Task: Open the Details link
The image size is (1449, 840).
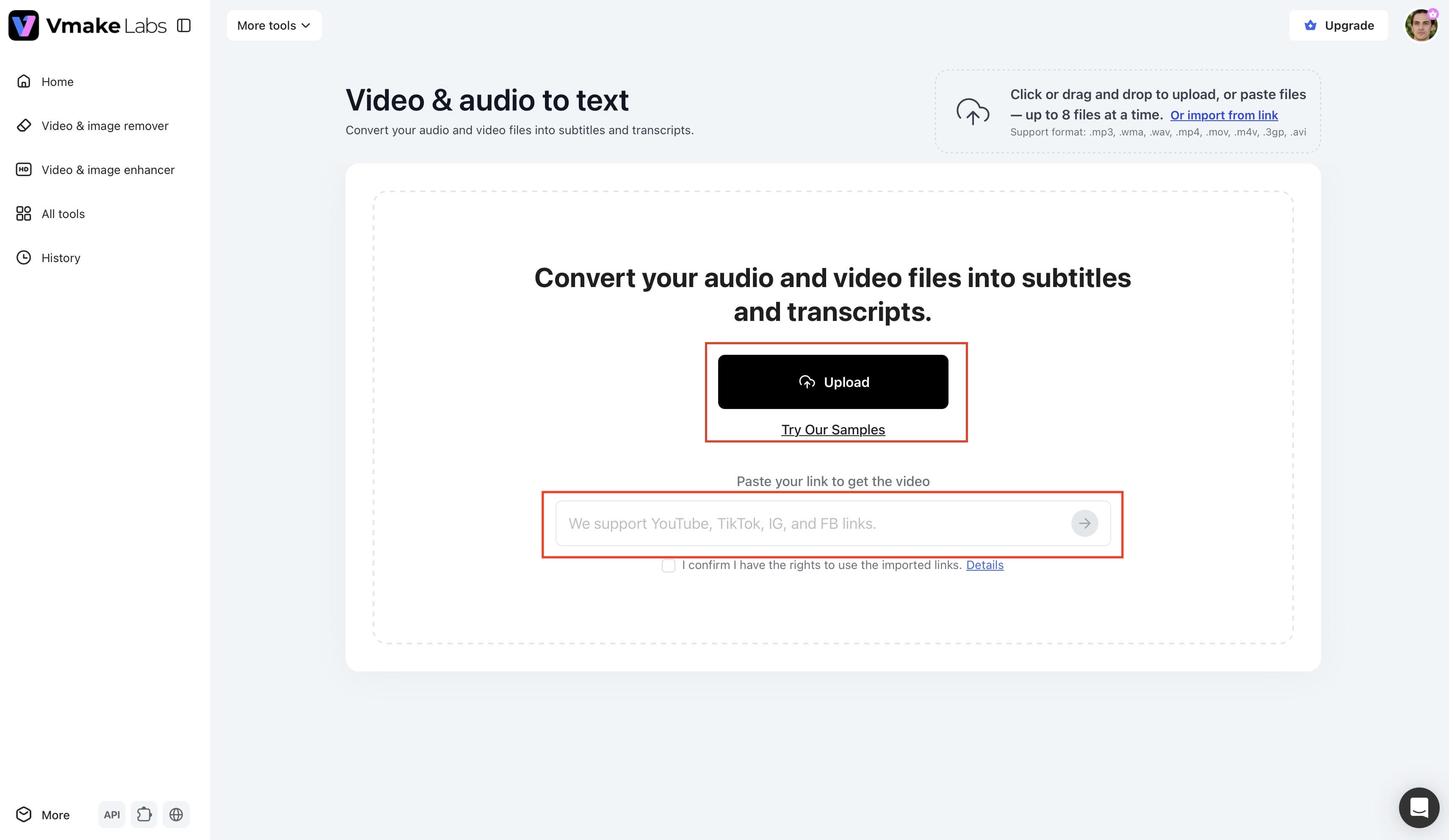Action: coord(984,565)
